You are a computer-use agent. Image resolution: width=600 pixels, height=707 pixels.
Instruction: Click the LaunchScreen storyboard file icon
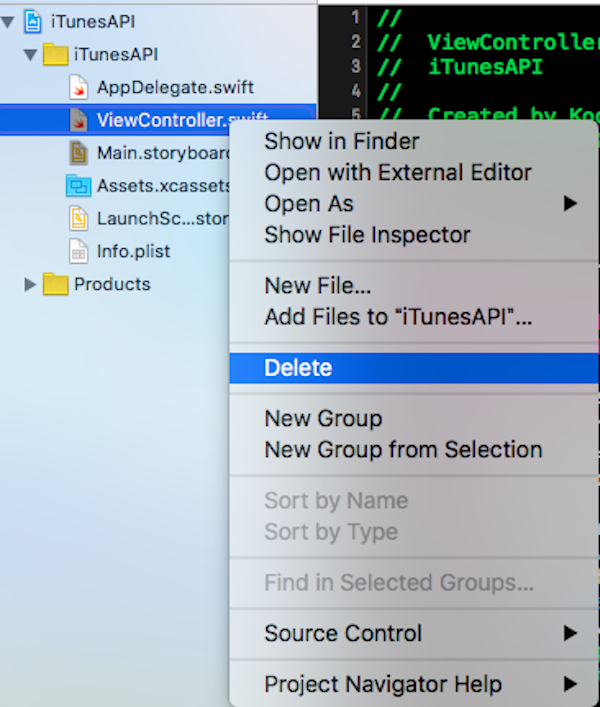[78, 219]
